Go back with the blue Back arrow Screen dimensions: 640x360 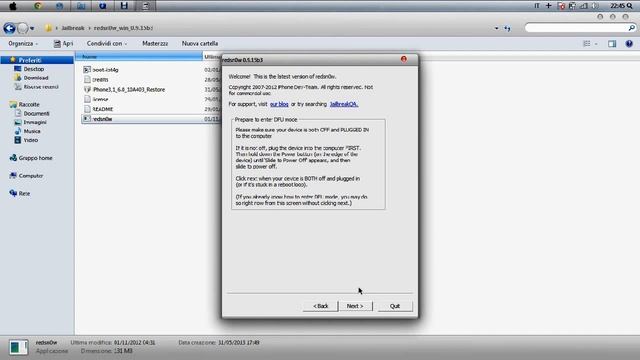pos(9,28)
